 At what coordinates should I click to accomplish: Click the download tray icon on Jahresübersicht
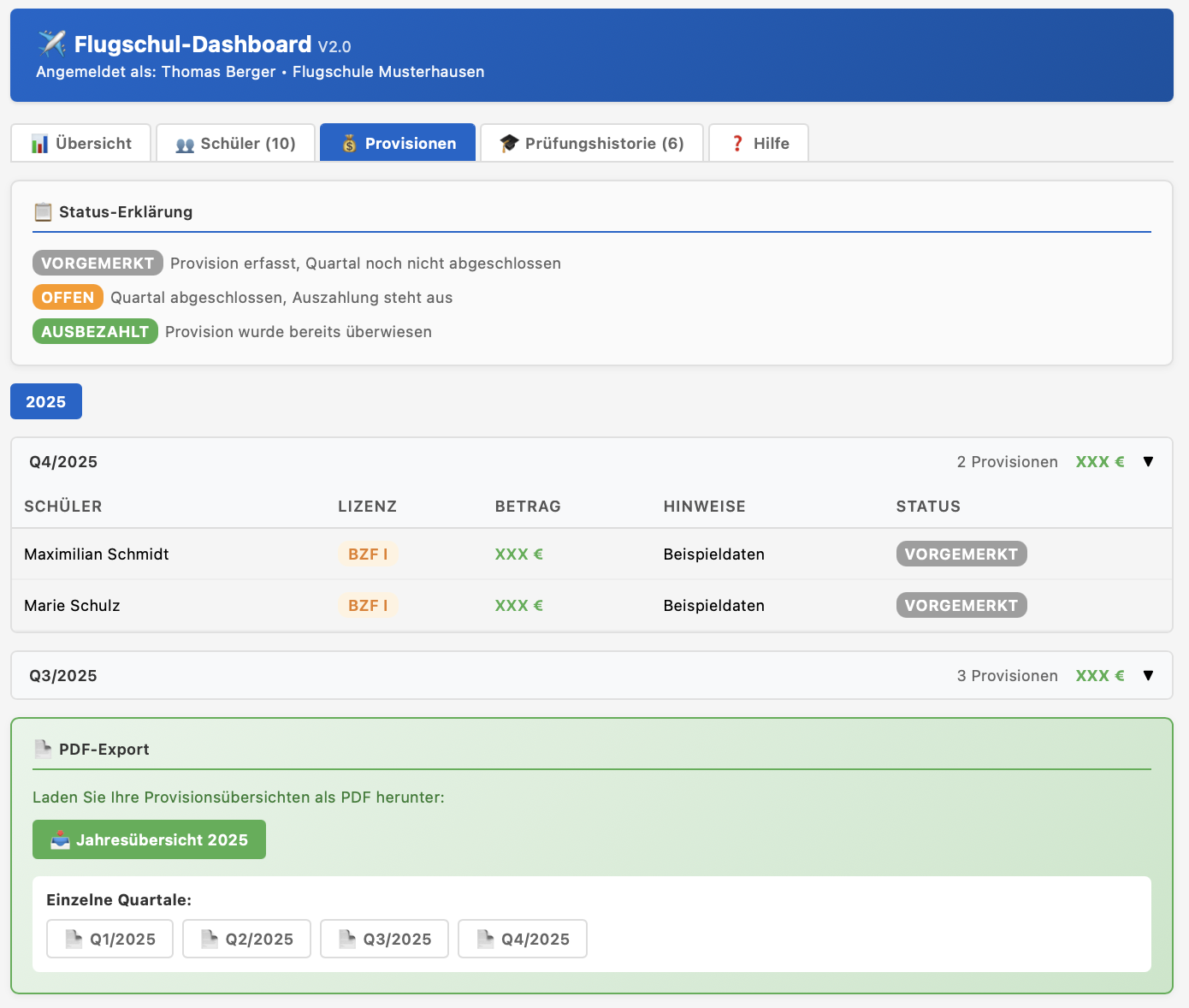[60, 840]
